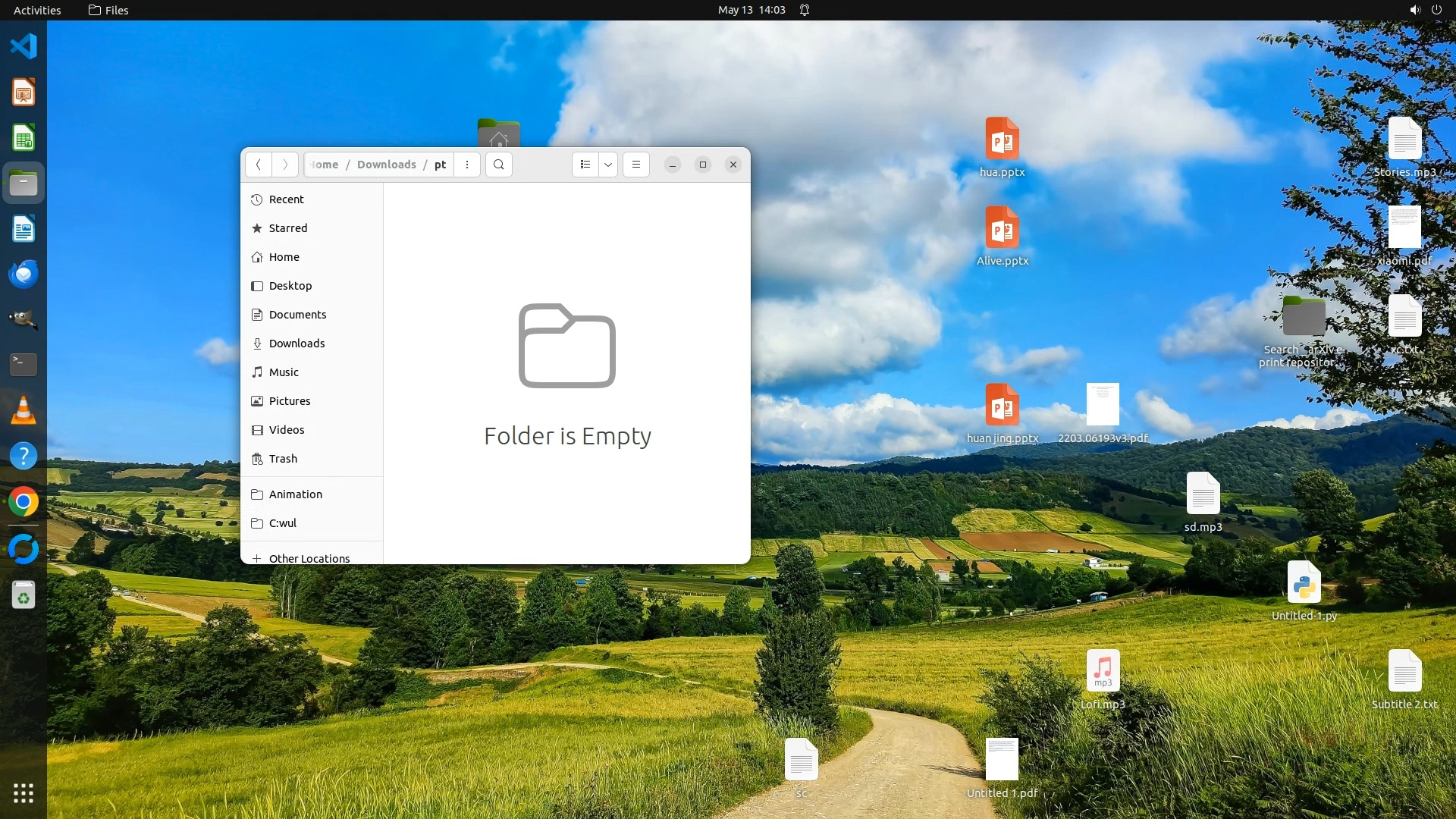Go to Trash in the sidebar

coord(283,459)
